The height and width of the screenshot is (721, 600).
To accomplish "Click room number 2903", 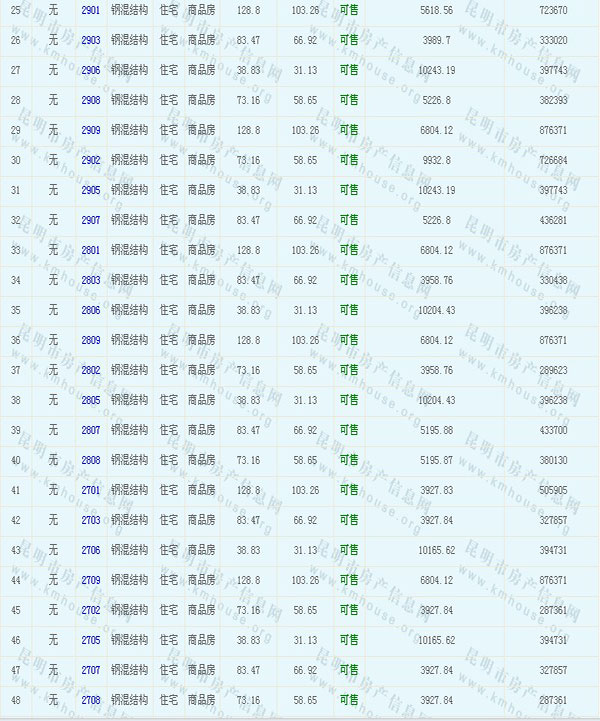I will (91, 40).
